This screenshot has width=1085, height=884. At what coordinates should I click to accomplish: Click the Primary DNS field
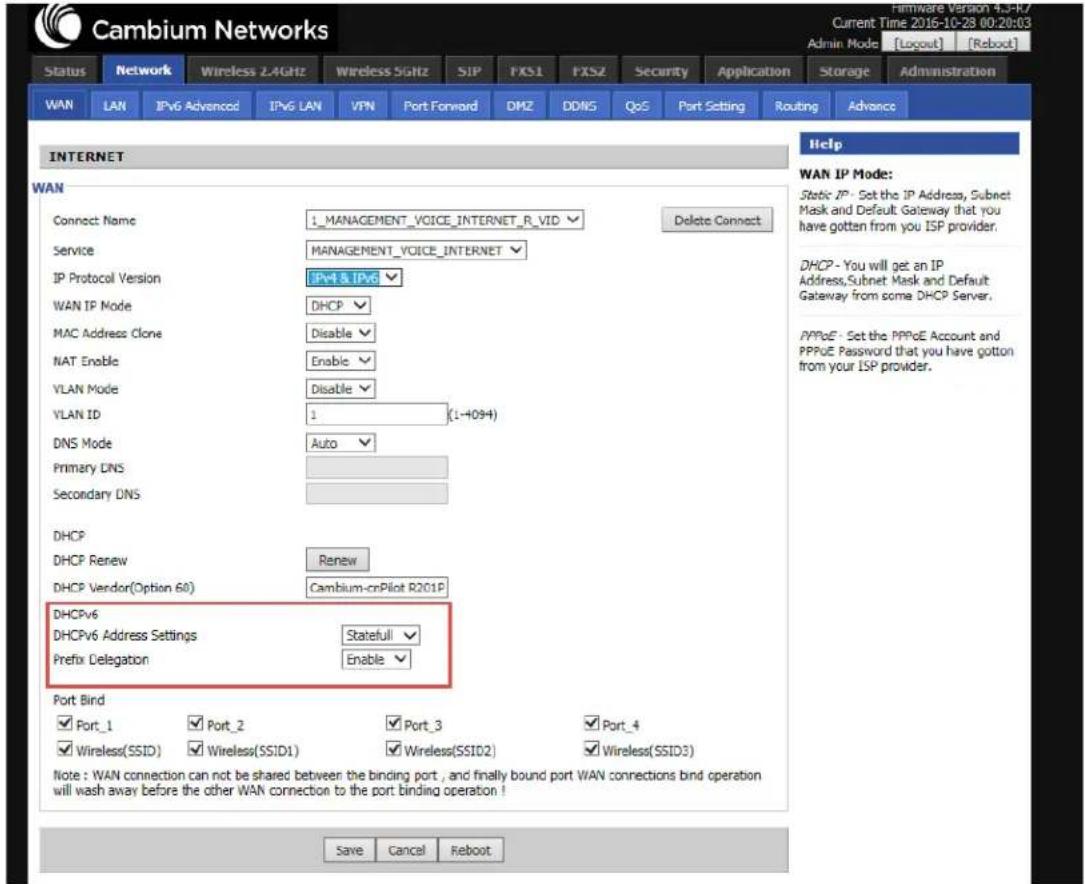pyautogui.click(x=376, y=468)
